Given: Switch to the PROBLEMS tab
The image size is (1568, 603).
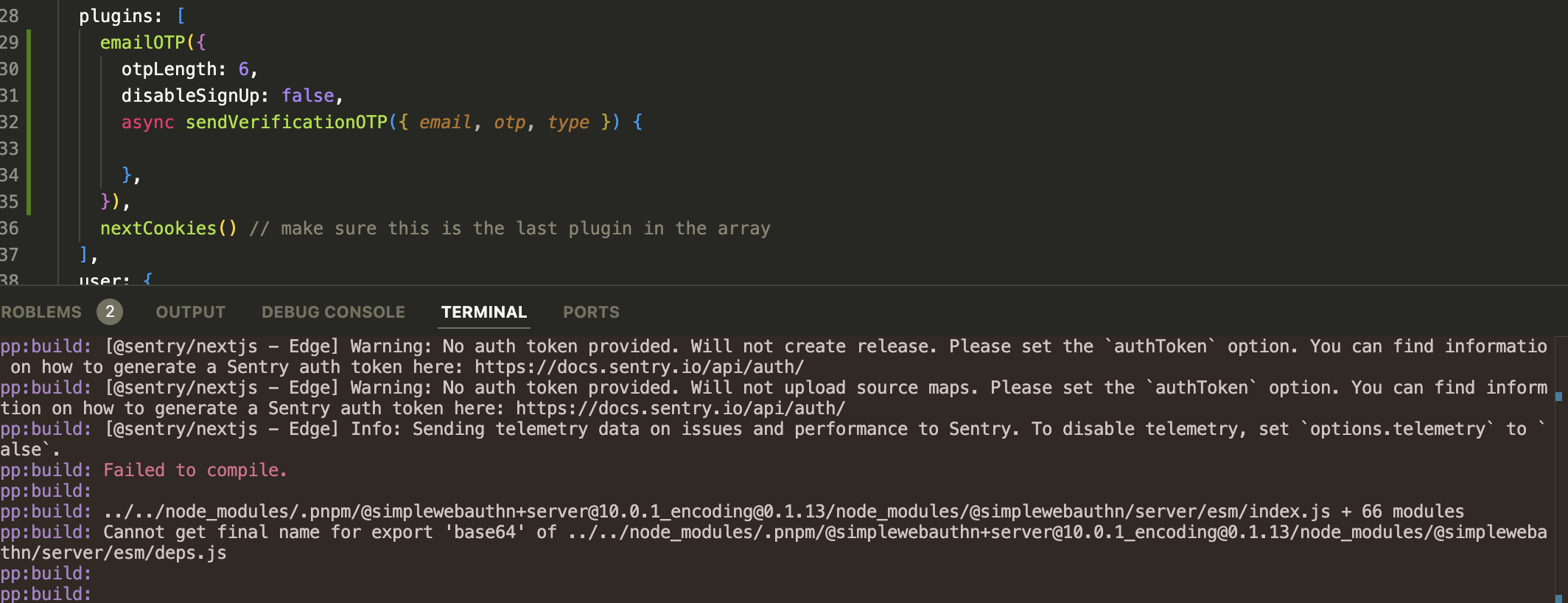Looking at the screenshot, I should tap(41, 311).
